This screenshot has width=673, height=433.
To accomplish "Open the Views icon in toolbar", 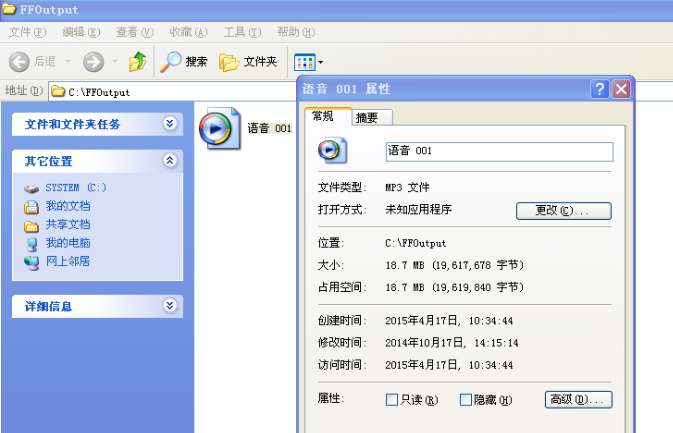I will 304,62.
